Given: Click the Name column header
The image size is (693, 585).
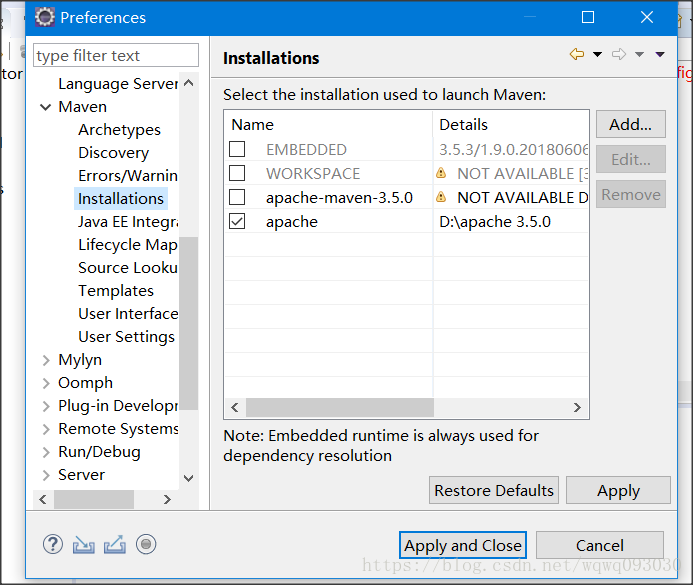Looking at the screenshot, I should coord(328,125).
